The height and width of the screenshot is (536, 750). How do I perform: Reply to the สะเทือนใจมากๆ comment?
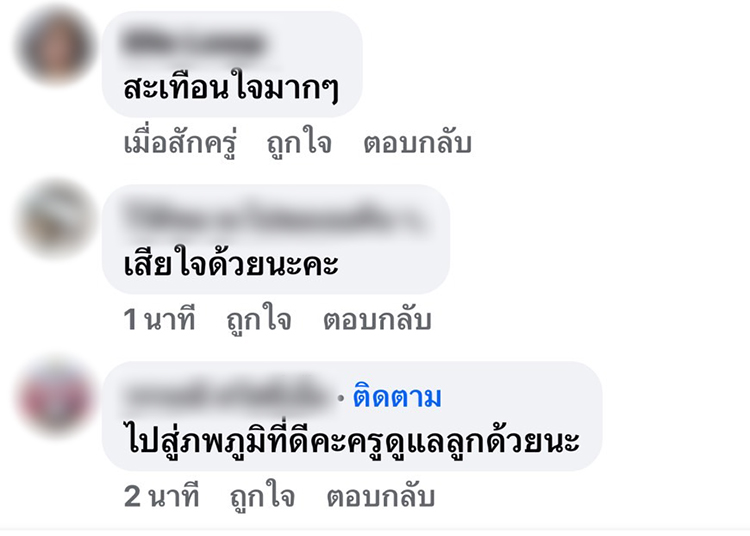(x=417, y=143)
